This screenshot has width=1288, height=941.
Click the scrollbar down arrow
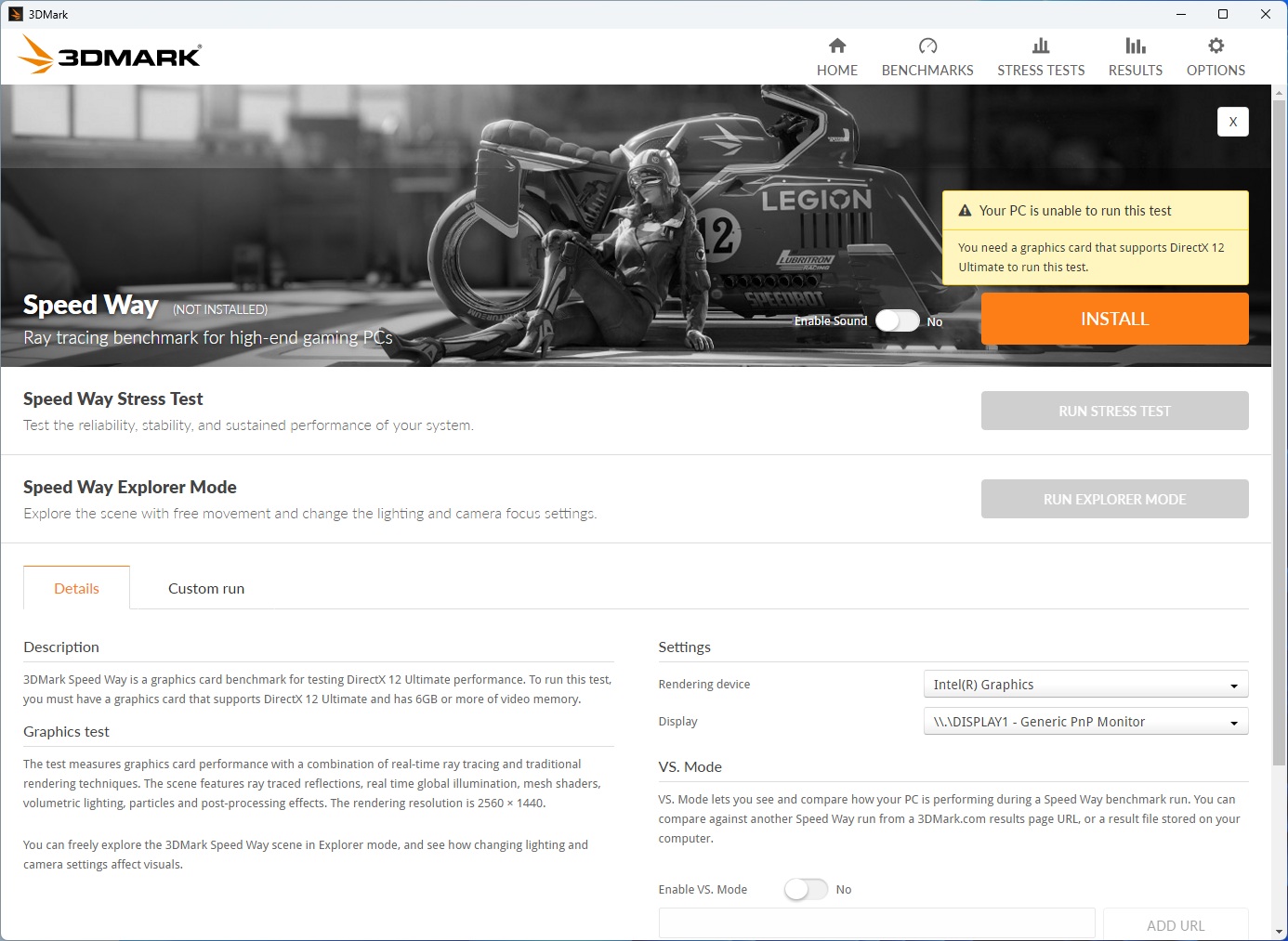pos(1280,932)
